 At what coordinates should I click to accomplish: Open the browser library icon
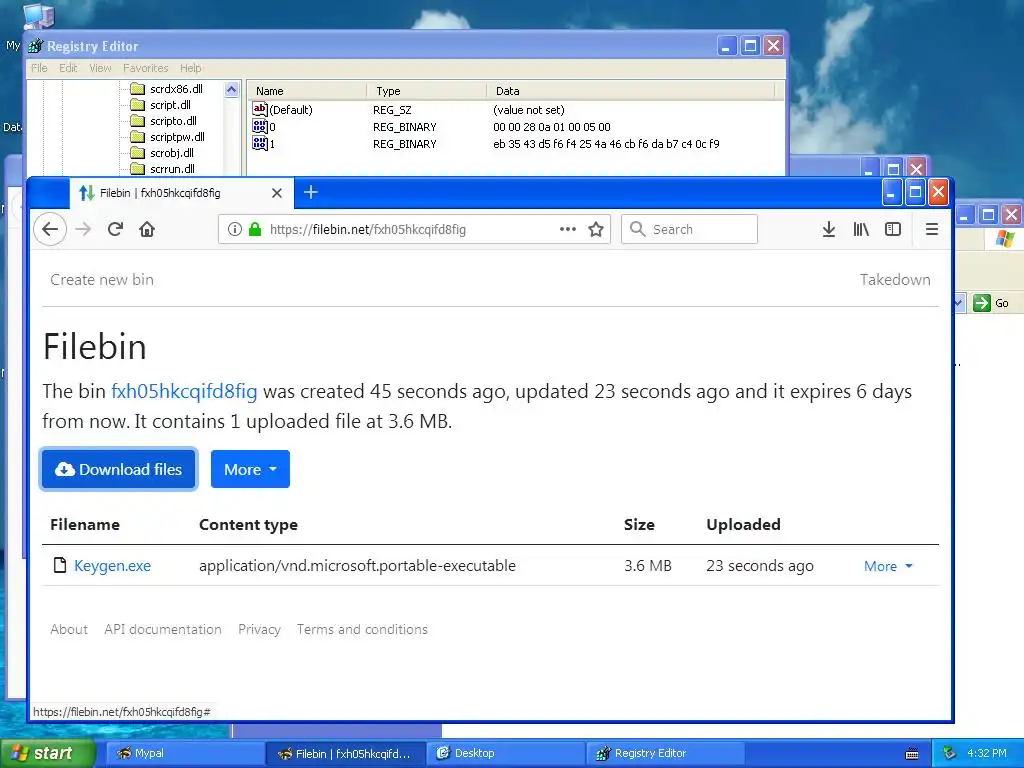[861, 229]
